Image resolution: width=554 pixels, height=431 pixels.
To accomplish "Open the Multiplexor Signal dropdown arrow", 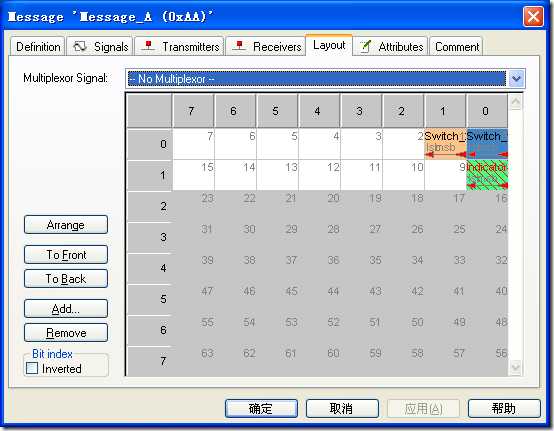I will tap(516, 78).
